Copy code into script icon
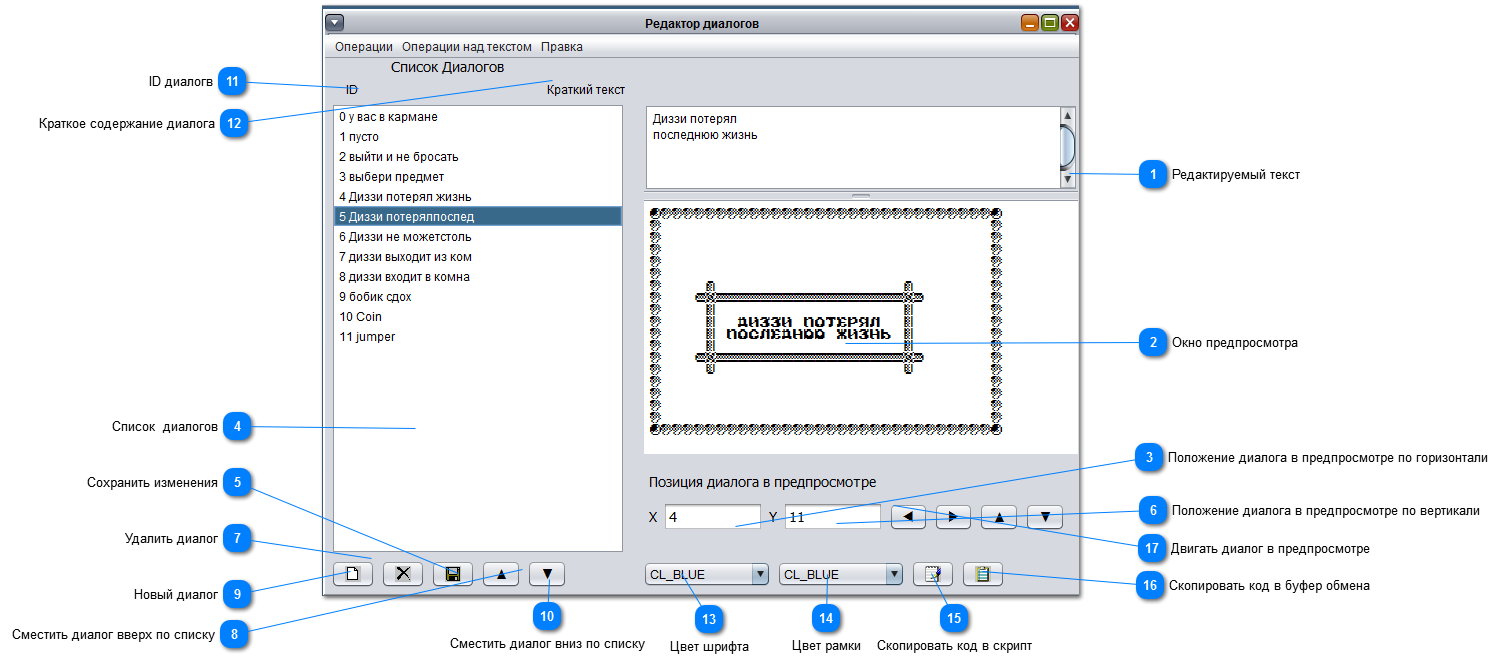 pyautogui.click(x=933, y=574)
